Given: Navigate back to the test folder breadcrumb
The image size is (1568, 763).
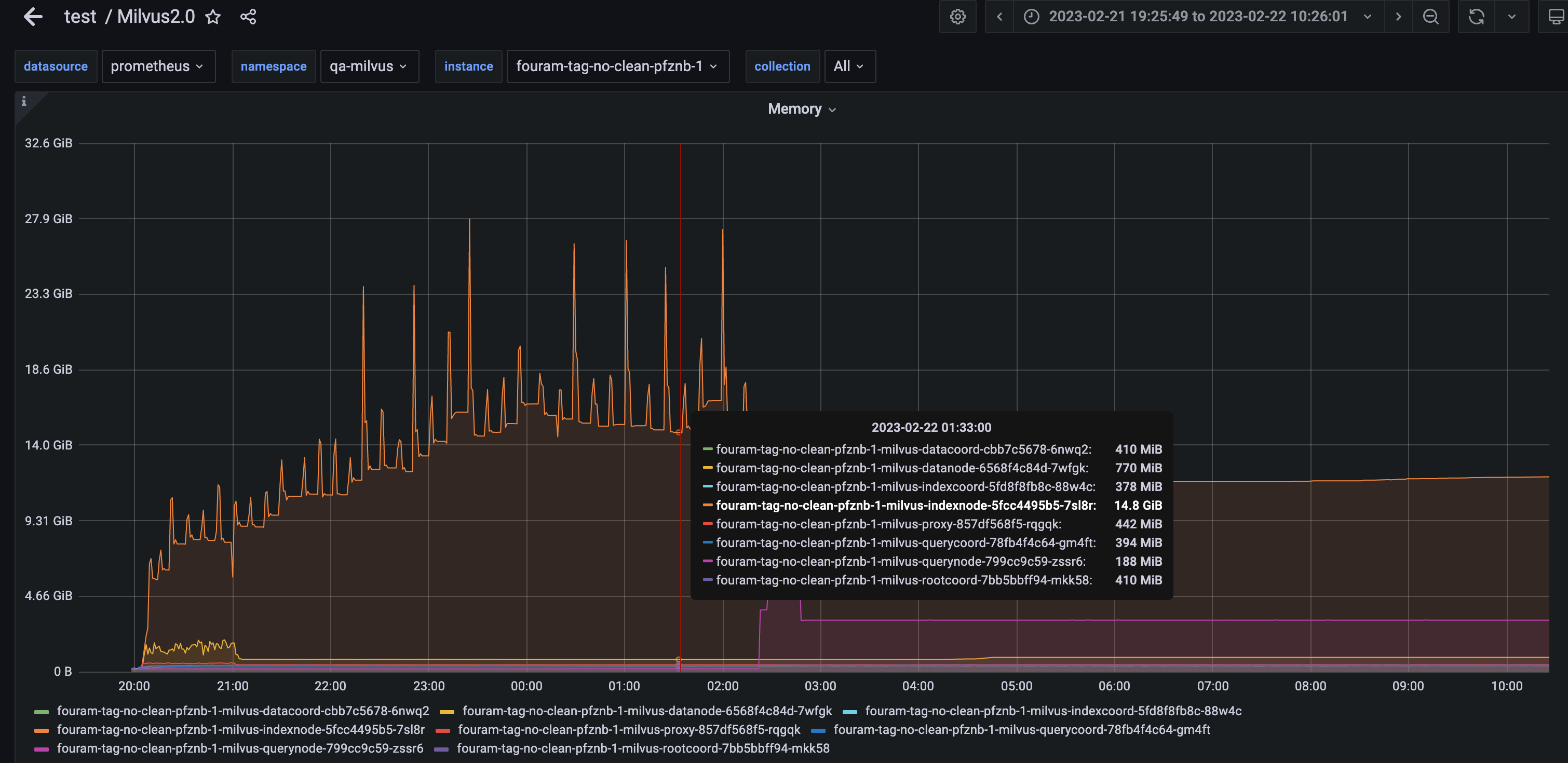Looking at the screenshot, I should coord(81,17).
